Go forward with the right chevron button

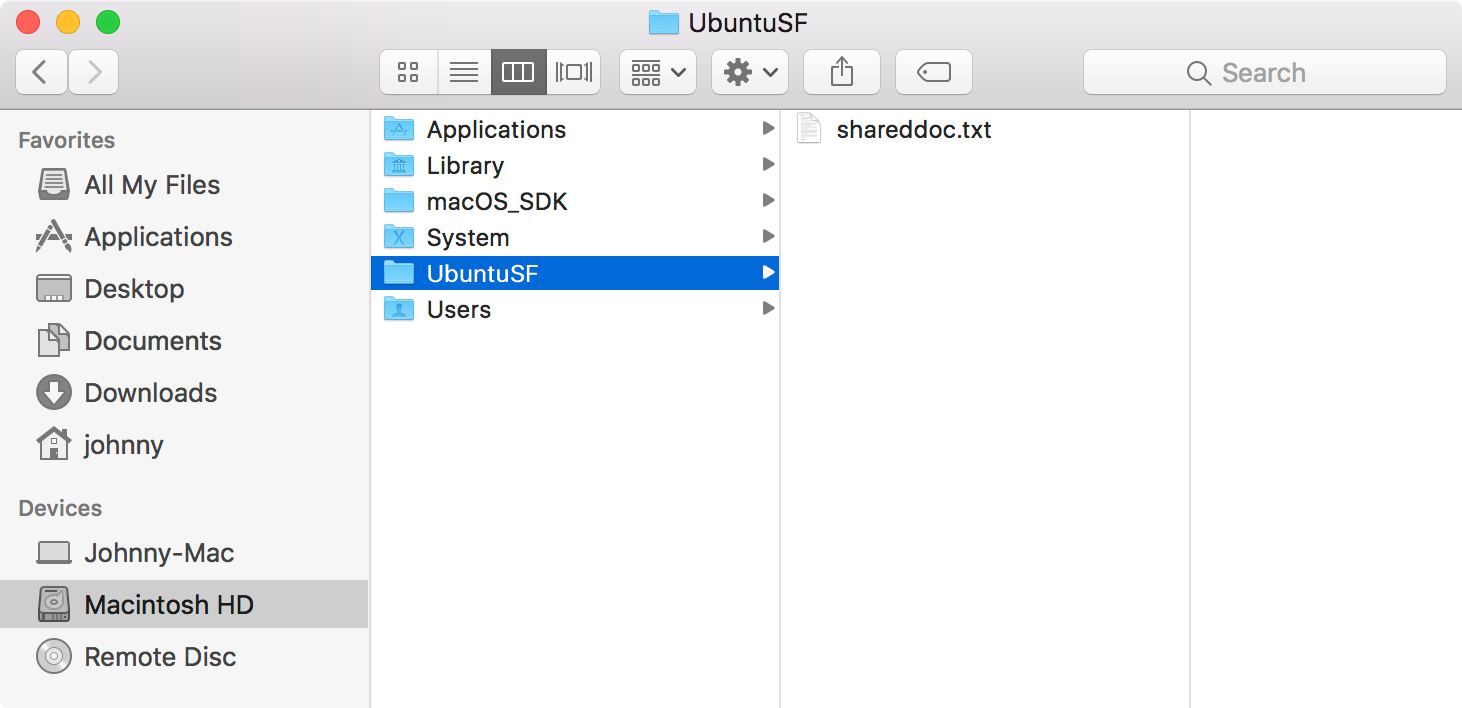(94, 72)
